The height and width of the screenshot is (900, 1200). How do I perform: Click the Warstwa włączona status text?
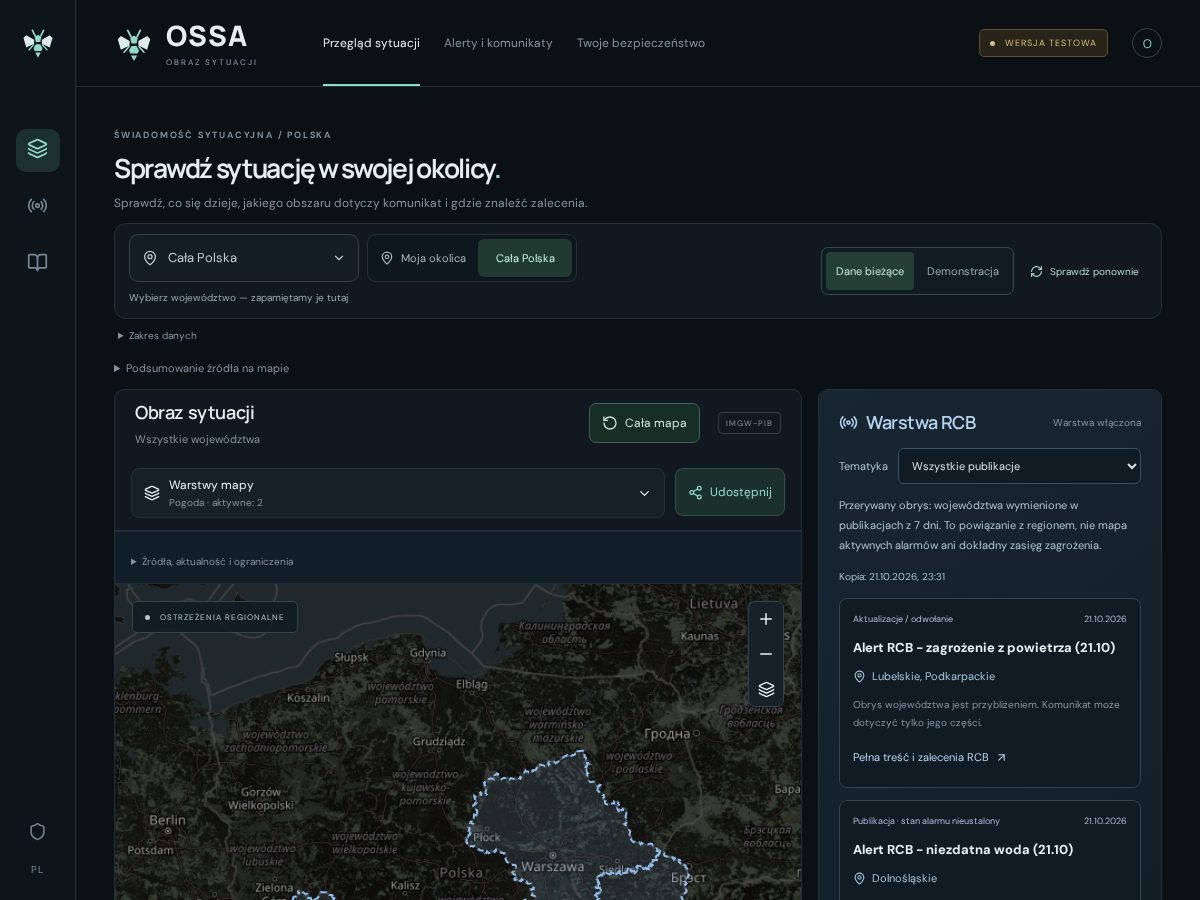(1097, 423)
